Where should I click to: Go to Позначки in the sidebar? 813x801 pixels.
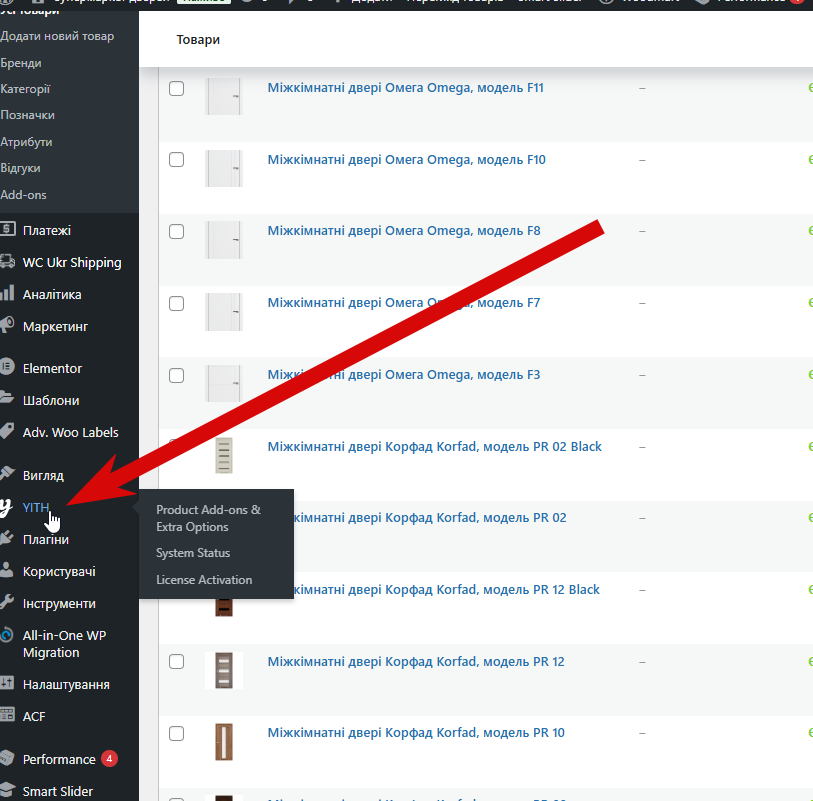click(x=27, y=115)
